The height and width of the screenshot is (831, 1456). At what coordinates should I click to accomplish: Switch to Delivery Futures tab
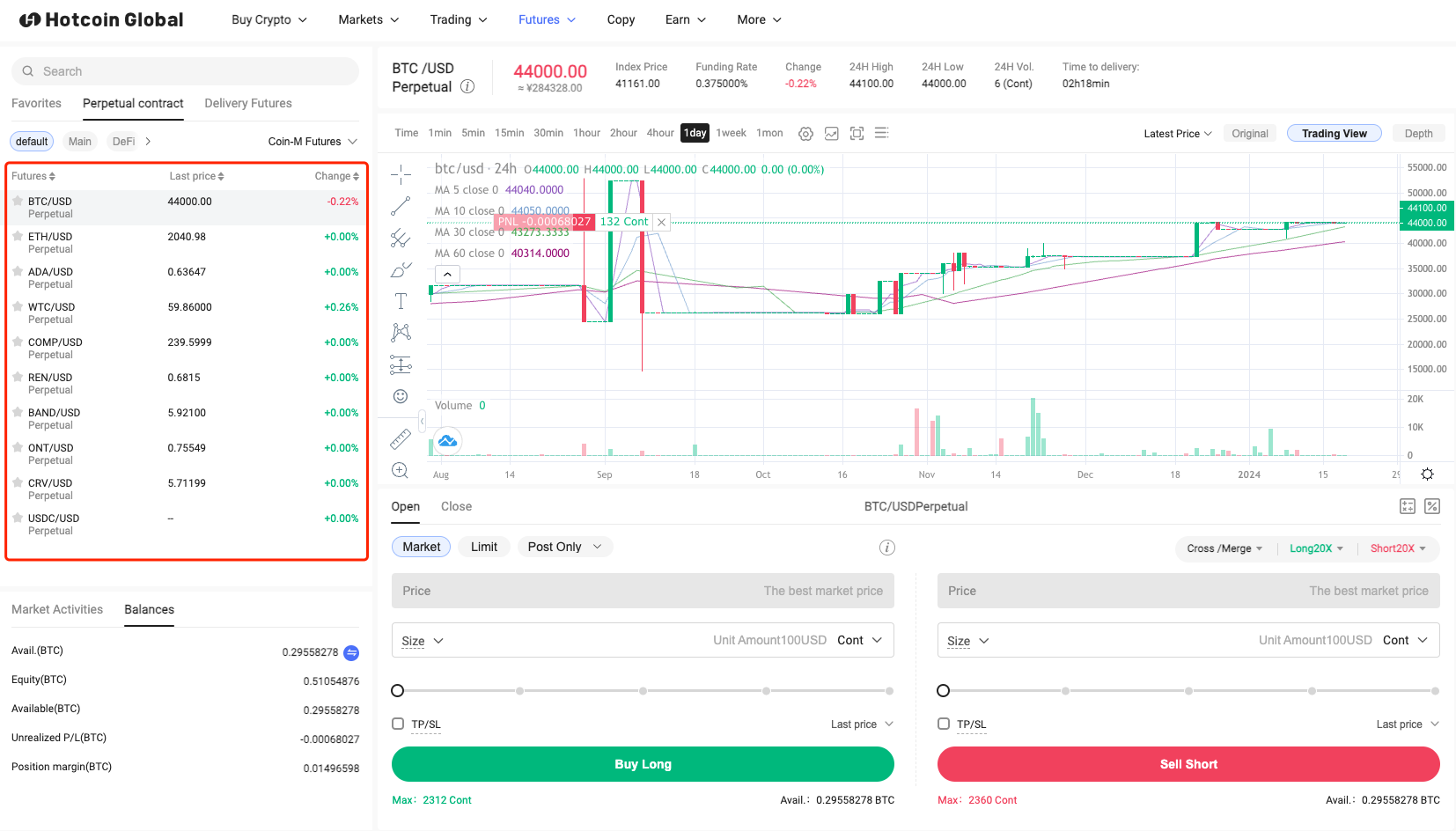pos(248,103)
